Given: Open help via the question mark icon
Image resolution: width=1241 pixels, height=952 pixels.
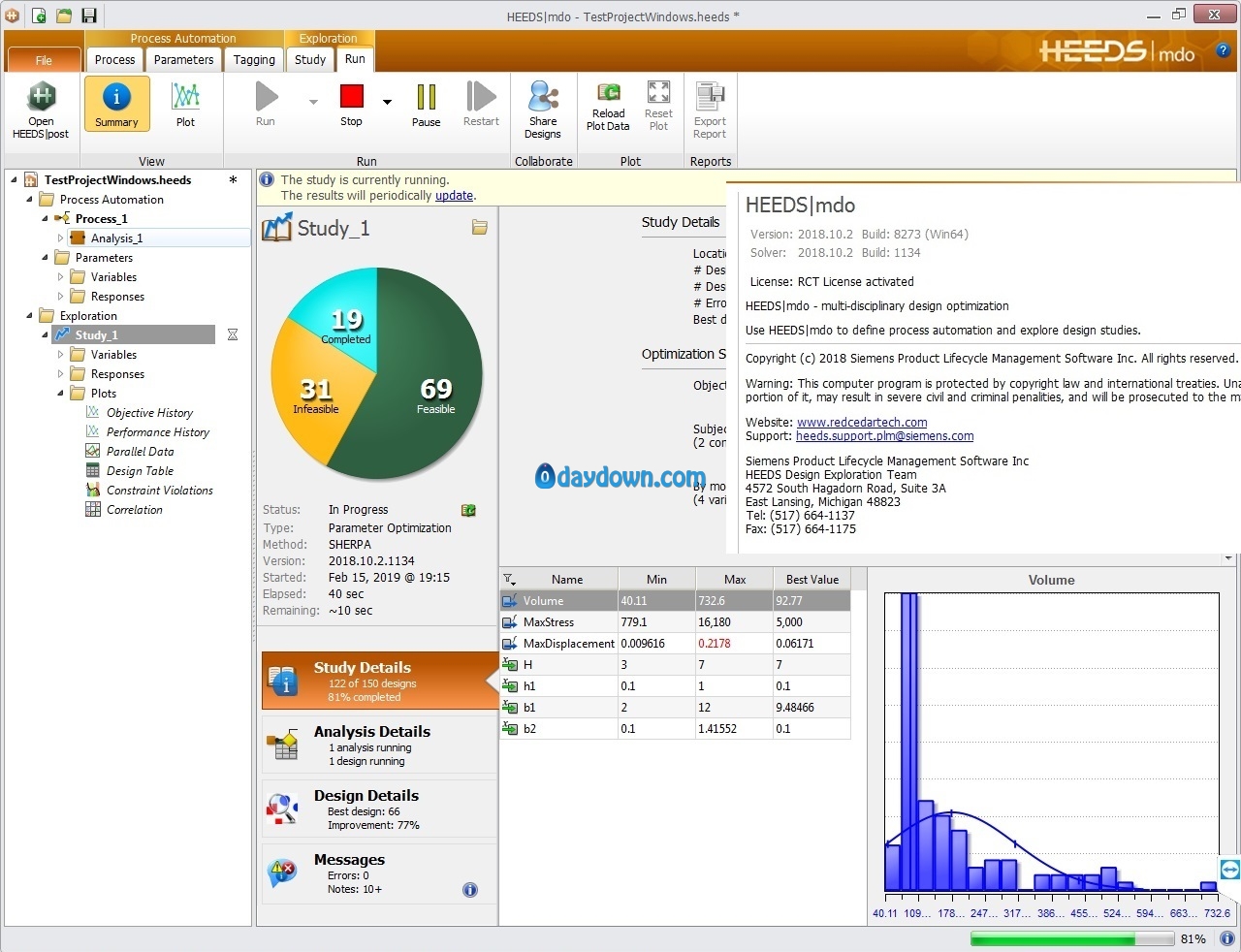Looking at the screenshot, I should (x=1224, y=50).
